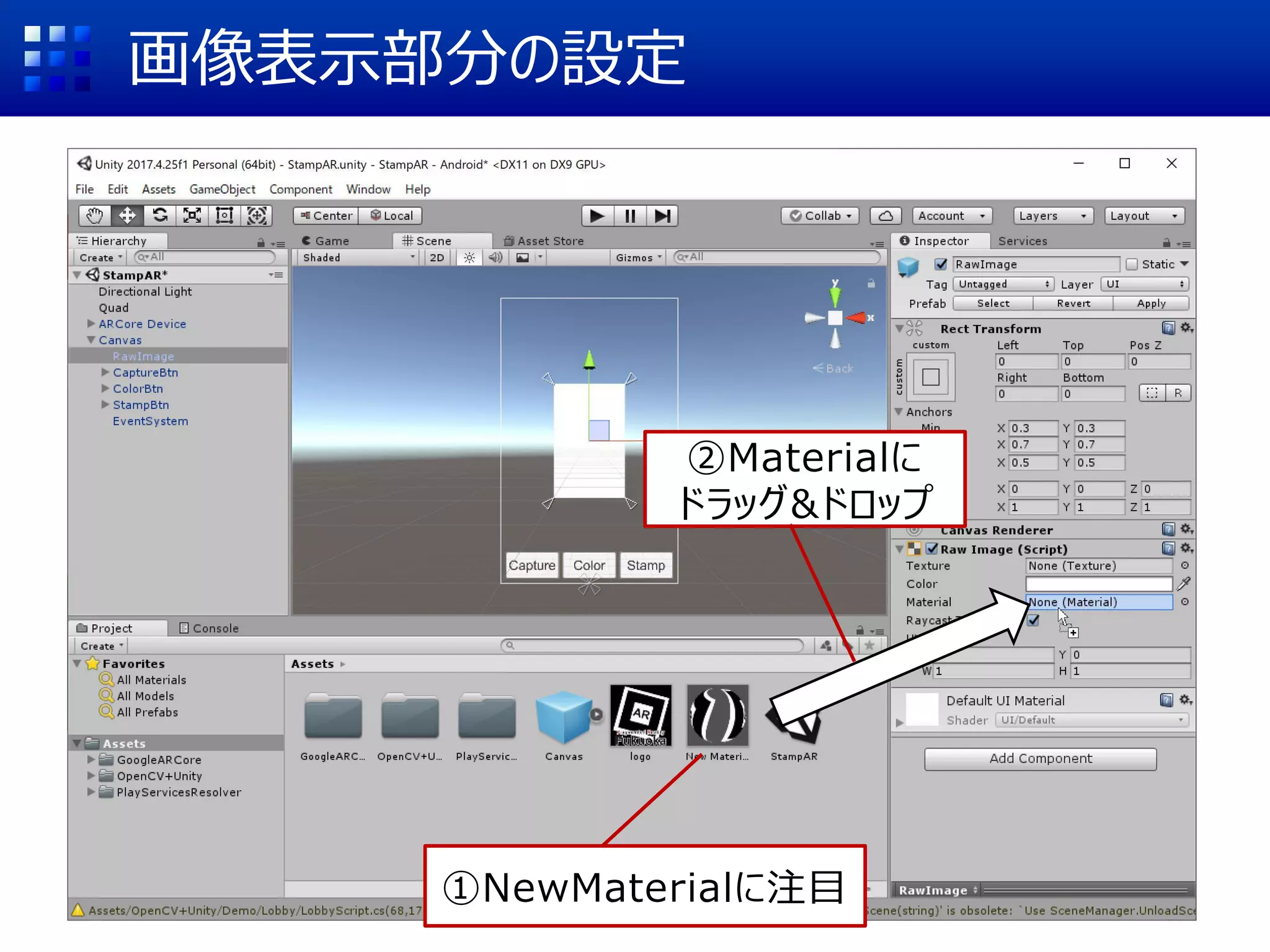Open Default UI Material gear menu

1185,700
